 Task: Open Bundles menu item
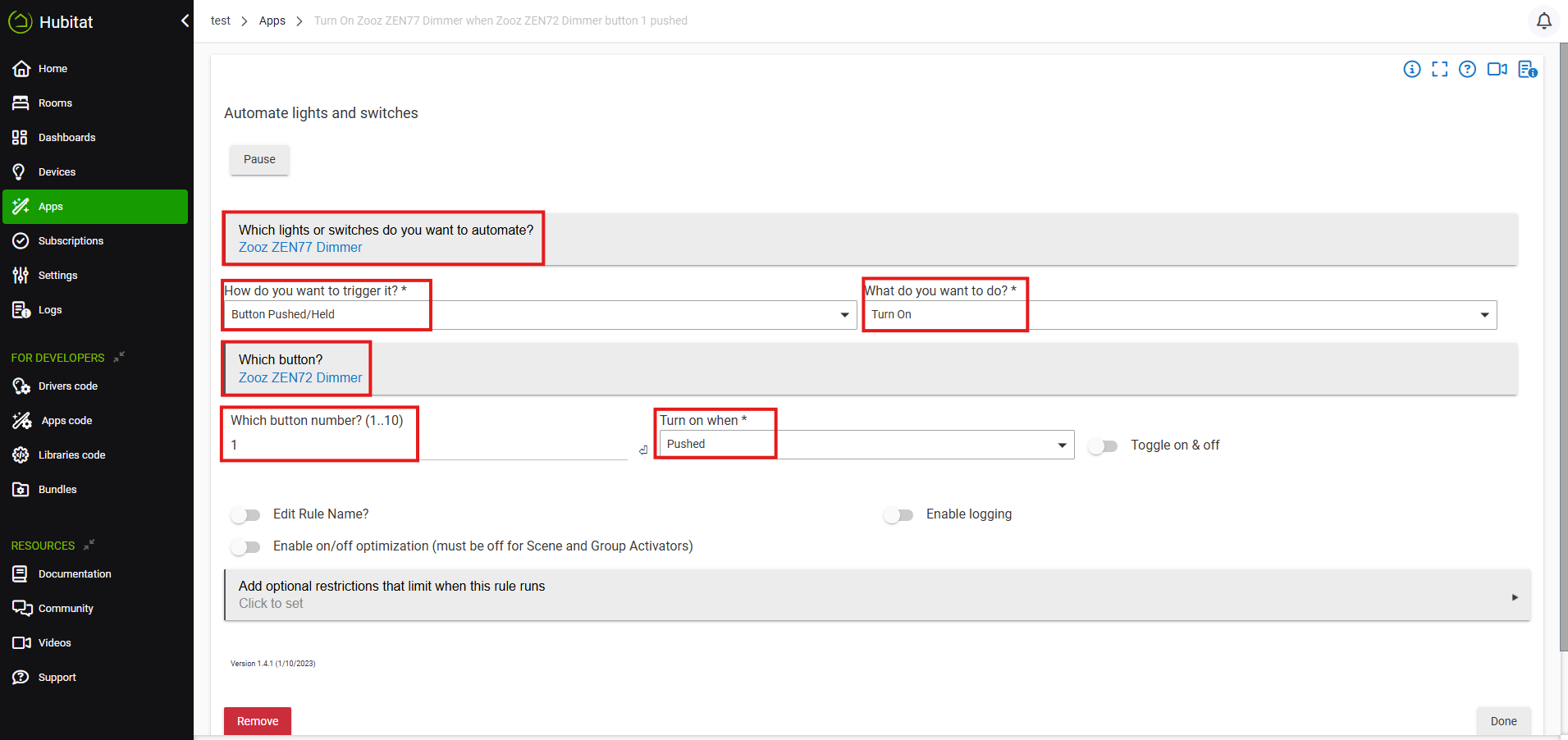coord(95,490)
